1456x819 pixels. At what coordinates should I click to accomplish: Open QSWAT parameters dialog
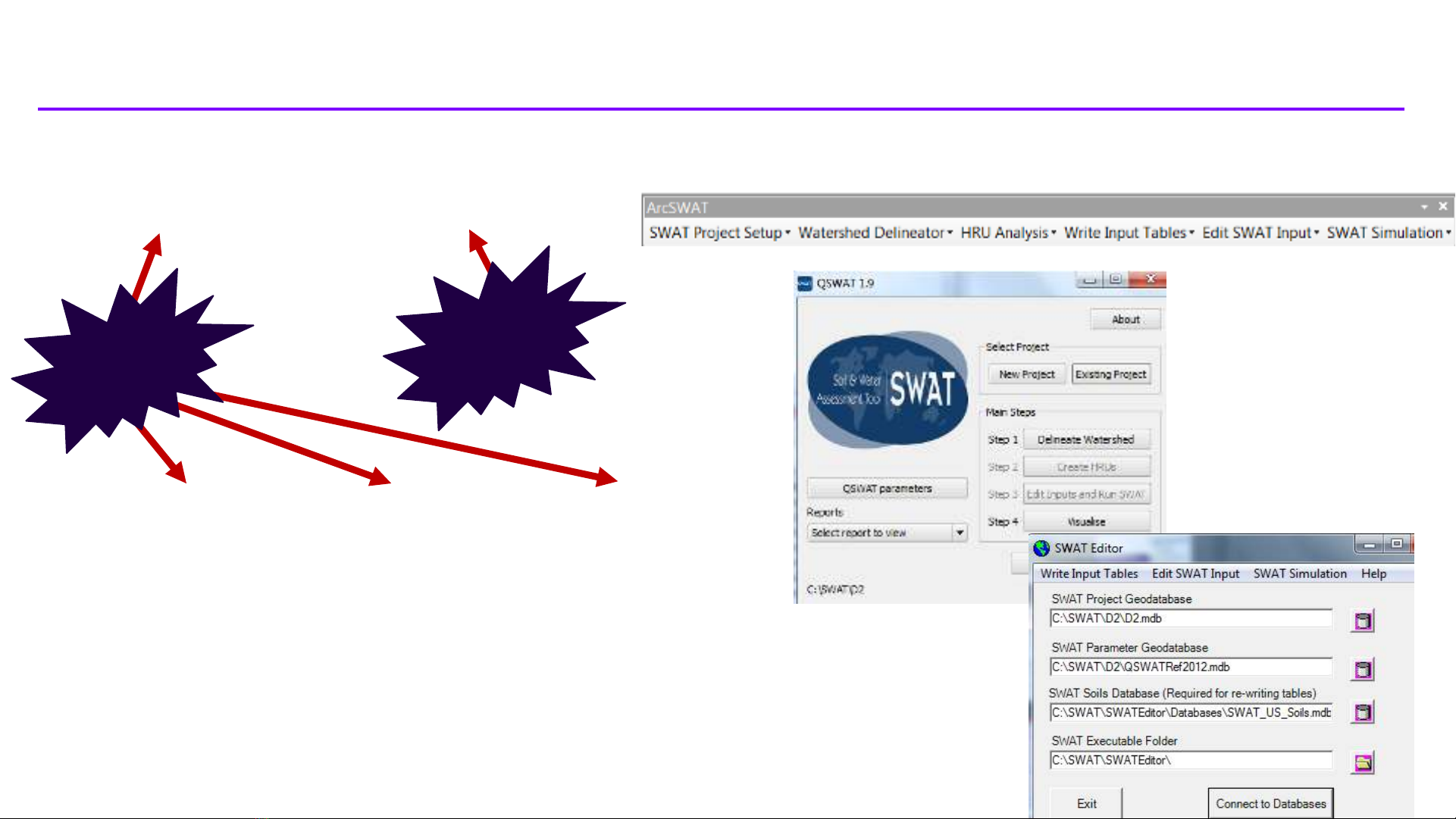[887, 489]
